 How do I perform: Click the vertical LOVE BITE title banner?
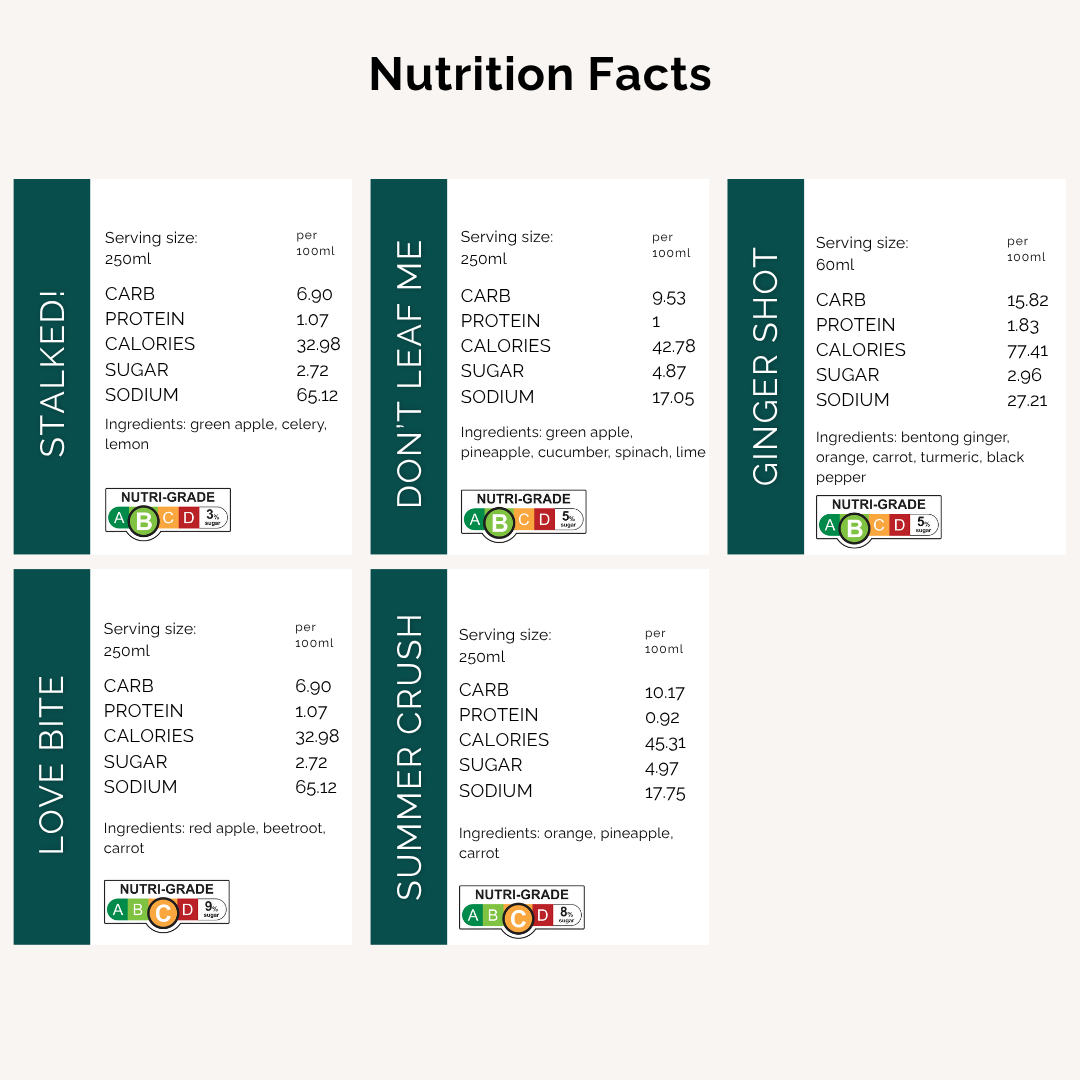52,756
